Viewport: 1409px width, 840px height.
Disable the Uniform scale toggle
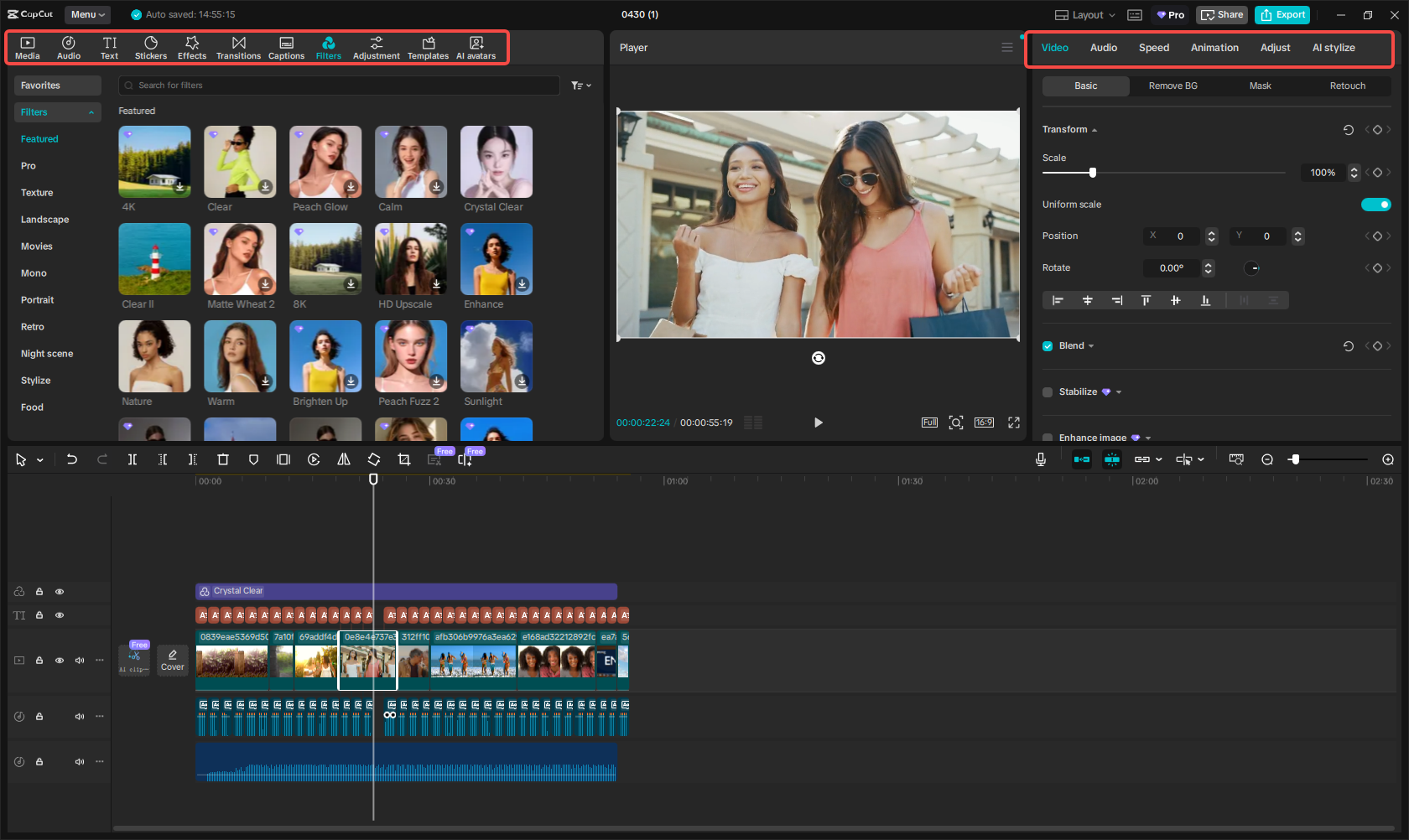(x=1376, y=204)
